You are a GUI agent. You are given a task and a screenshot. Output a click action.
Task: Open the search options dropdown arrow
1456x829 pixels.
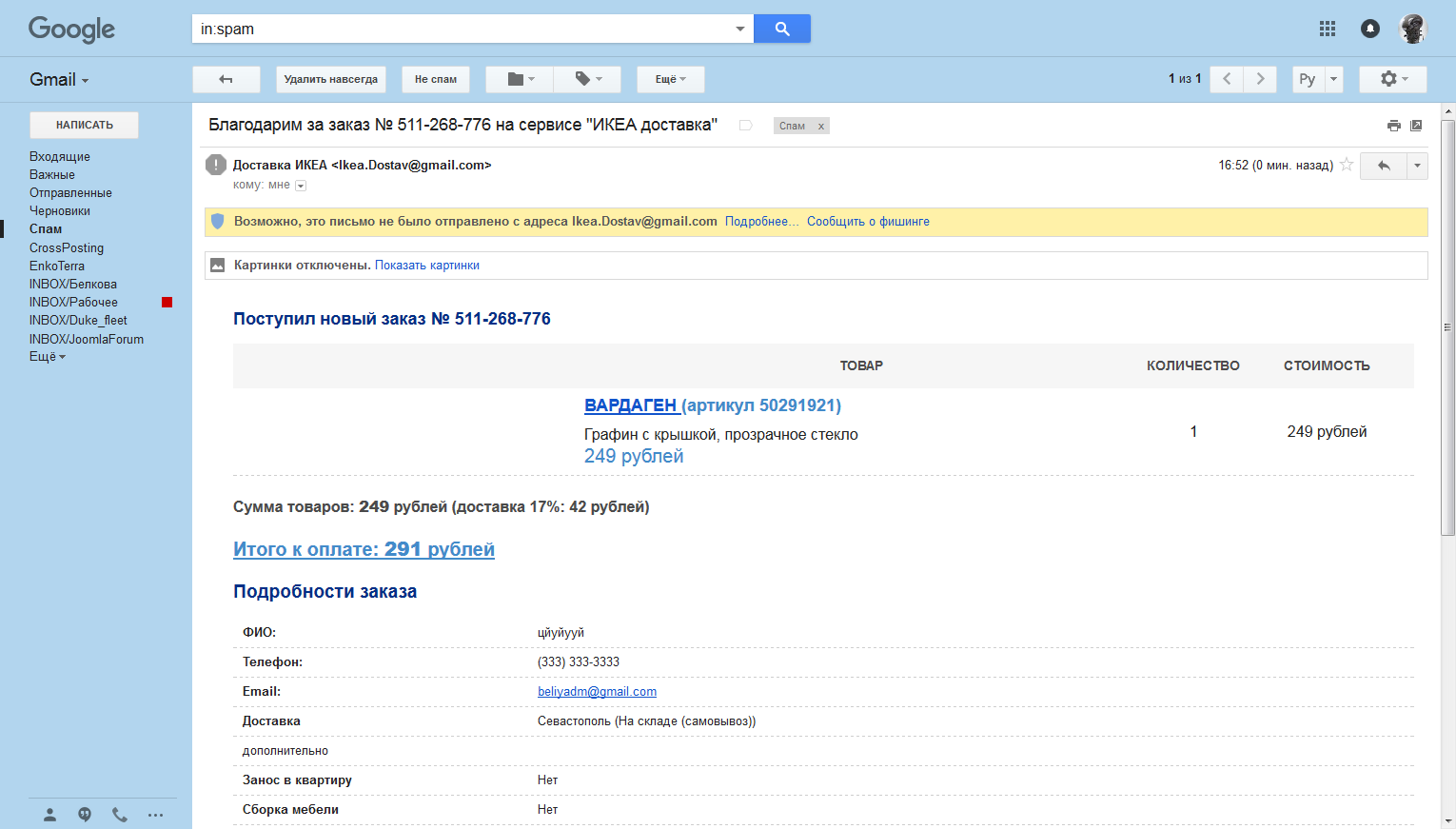[x=740, y=29]
